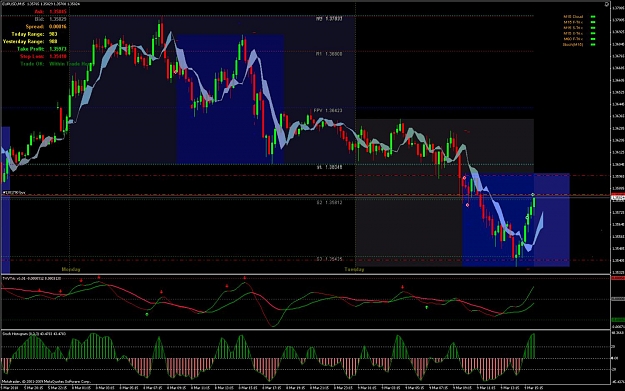Click the Bid price label
Viewport: 625px width, 391px height.
[x=39, y=19]
